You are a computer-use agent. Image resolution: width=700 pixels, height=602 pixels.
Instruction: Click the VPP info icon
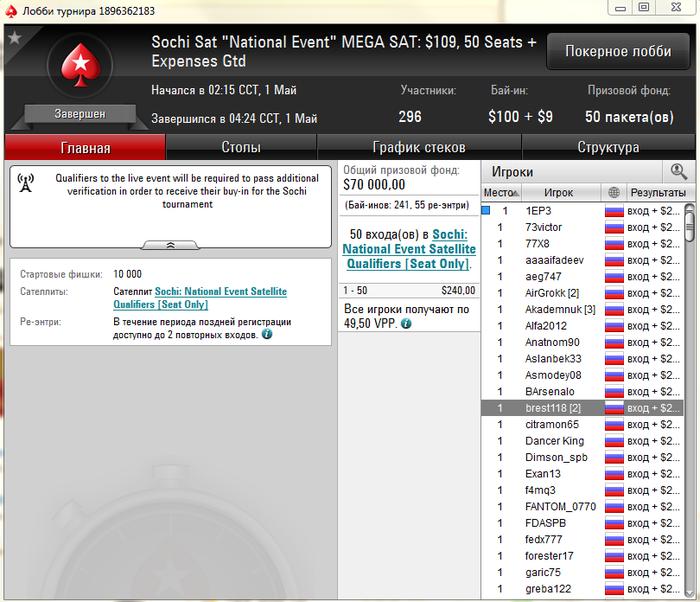pyautogui.click(x=406, y=324)
